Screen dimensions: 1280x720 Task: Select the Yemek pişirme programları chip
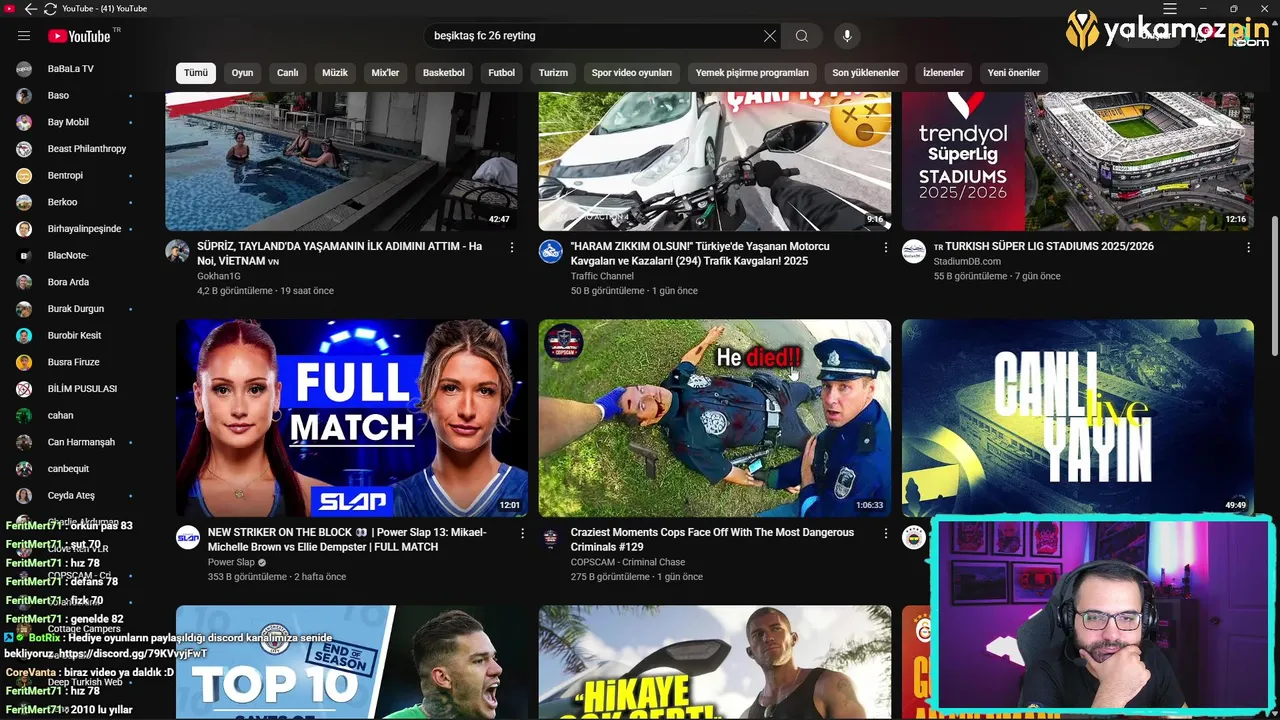pos(752,73)
